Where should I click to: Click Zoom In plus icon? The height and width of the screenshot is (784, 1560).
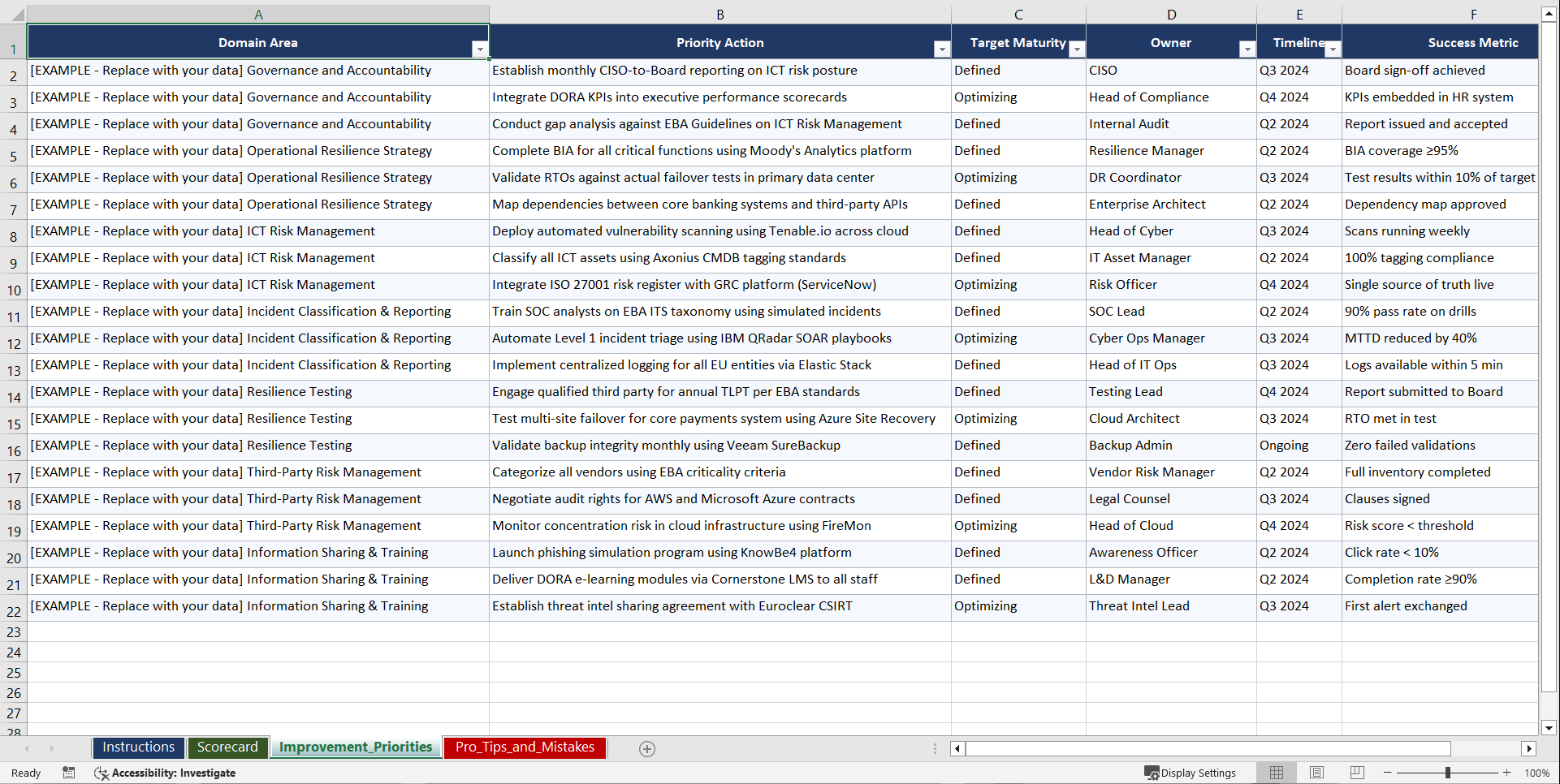pyautogui.click(x=1507, y=773)
